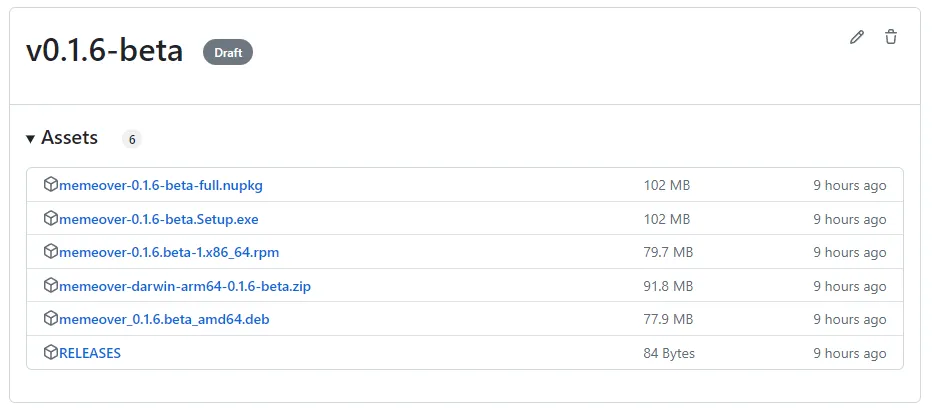Click the Assets heading text
936x418 pixels.
tap(69, 138)
